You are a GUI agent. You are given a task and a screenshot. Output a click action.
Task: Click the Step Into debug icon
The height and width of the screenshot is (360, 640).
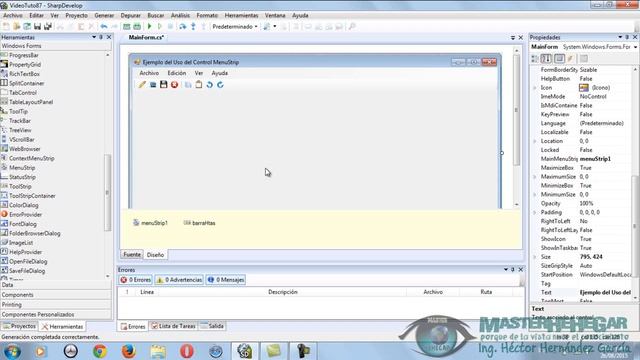click(193, 27)
